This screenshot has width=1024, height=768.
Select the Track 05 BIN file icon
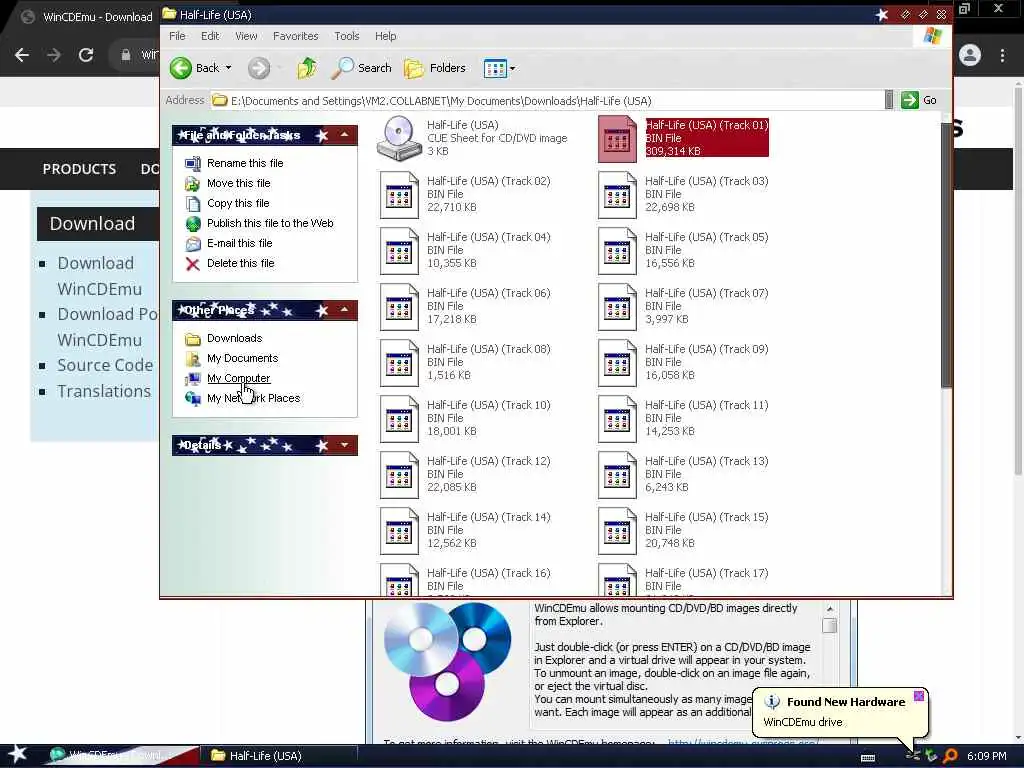[617, 251]
